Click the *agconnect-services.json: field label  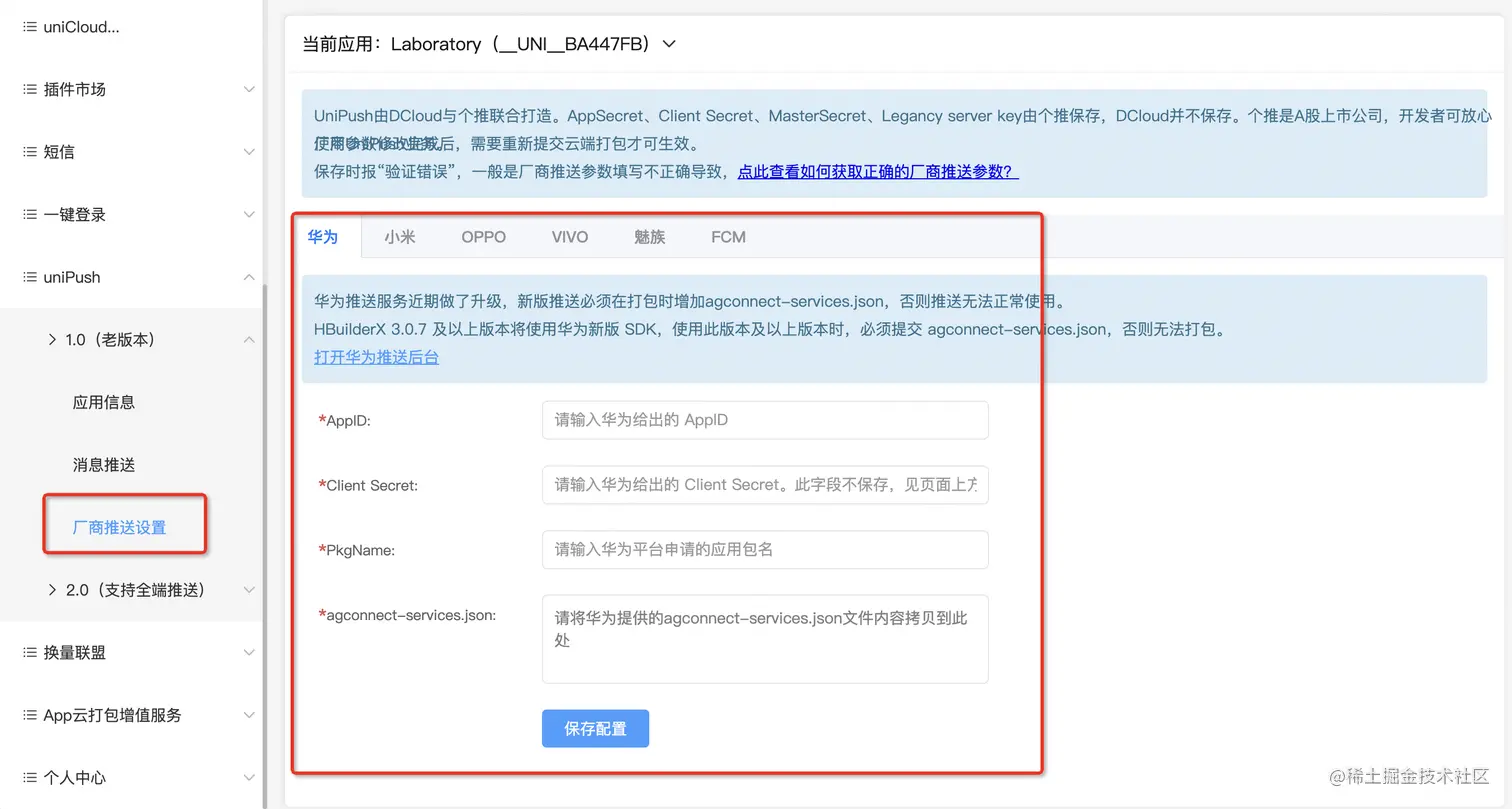(x=407, y=615)
